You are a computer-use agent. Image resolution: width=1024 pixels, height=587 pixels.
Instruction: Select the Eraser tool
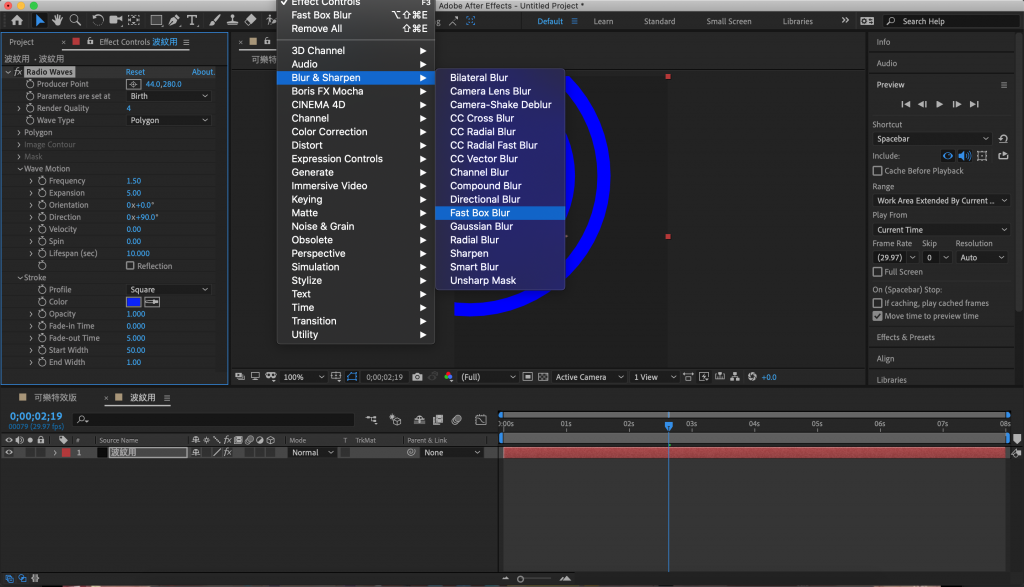[x=251, y=20]
